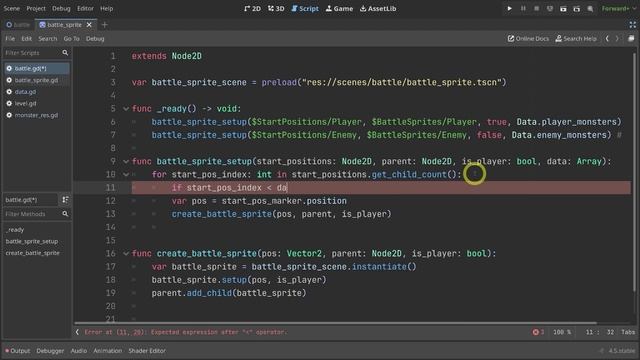Open the script editor Search menu
Viewport: 640px width, 360px height.
pyautogui.click(x=48, y=39)
